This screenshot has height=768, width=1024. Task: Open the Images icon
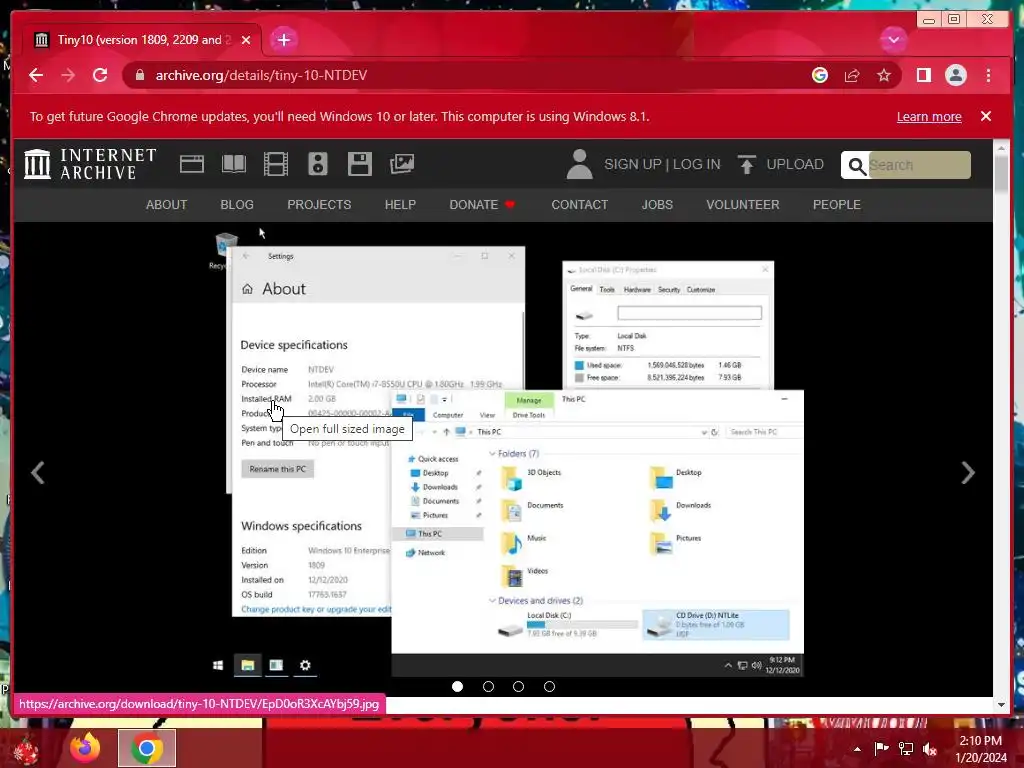tap(402, 164)
